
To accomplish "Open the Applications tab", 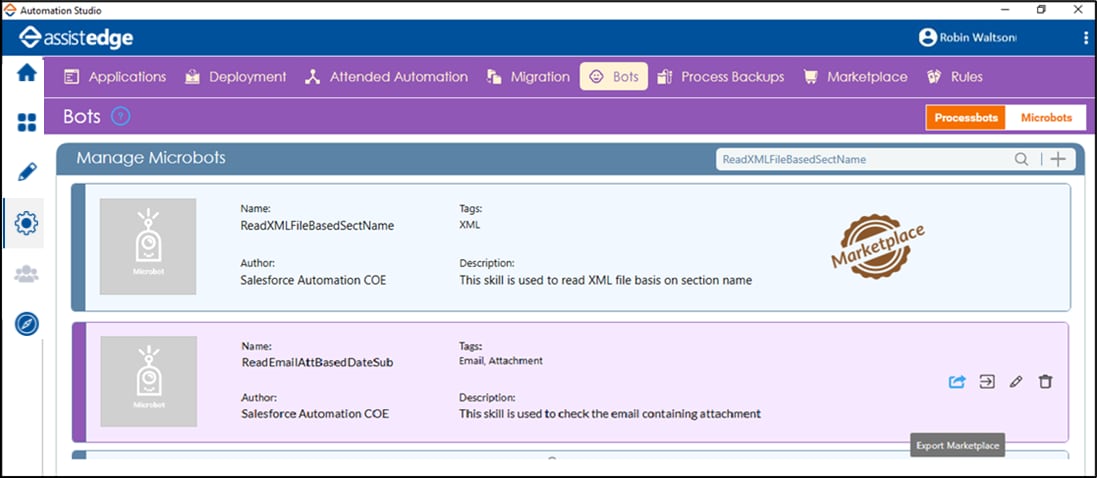I will (x=115, y=77).
